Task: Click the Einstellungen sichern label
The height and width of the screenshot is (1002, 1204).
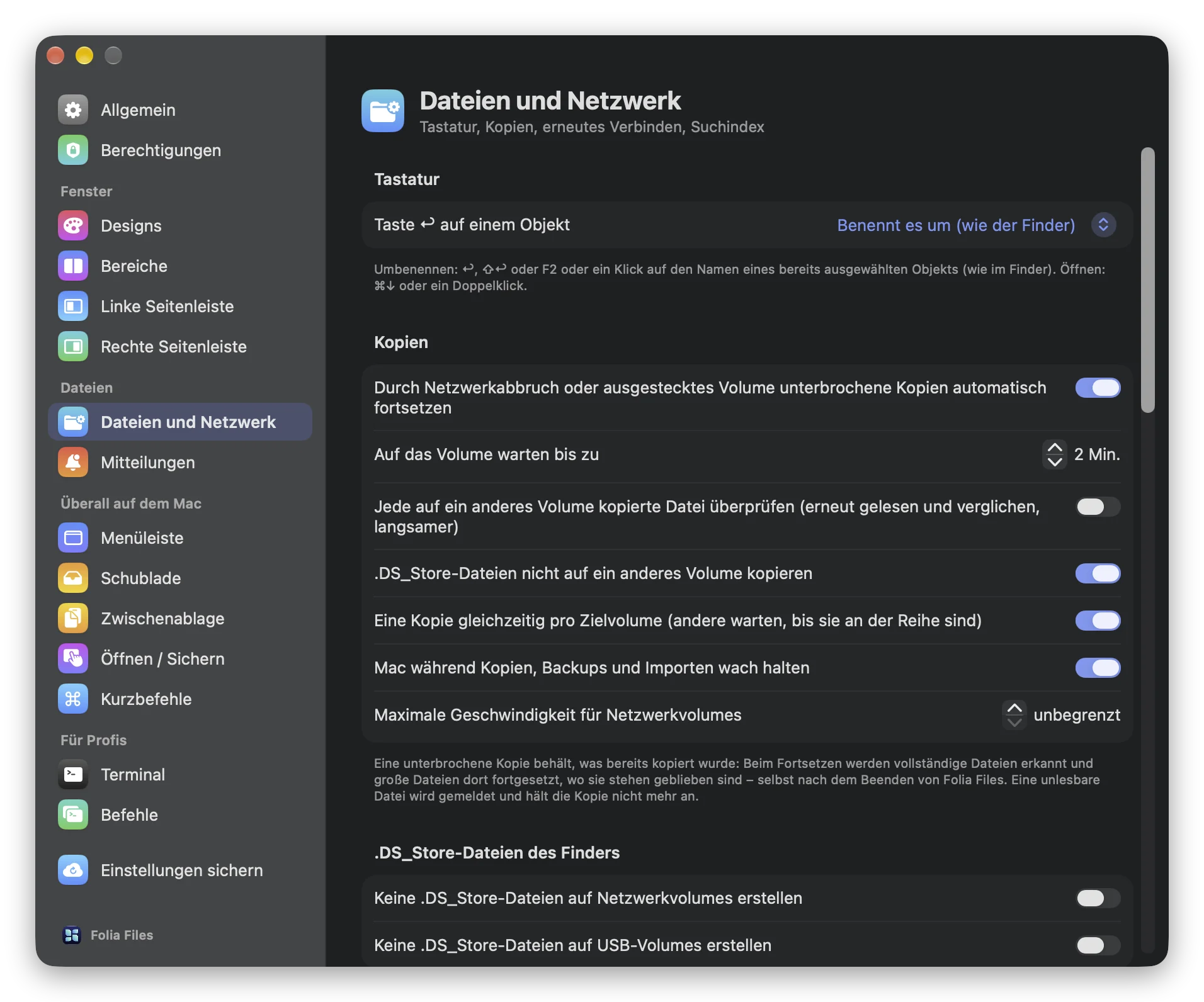Action: click(182, 870)
